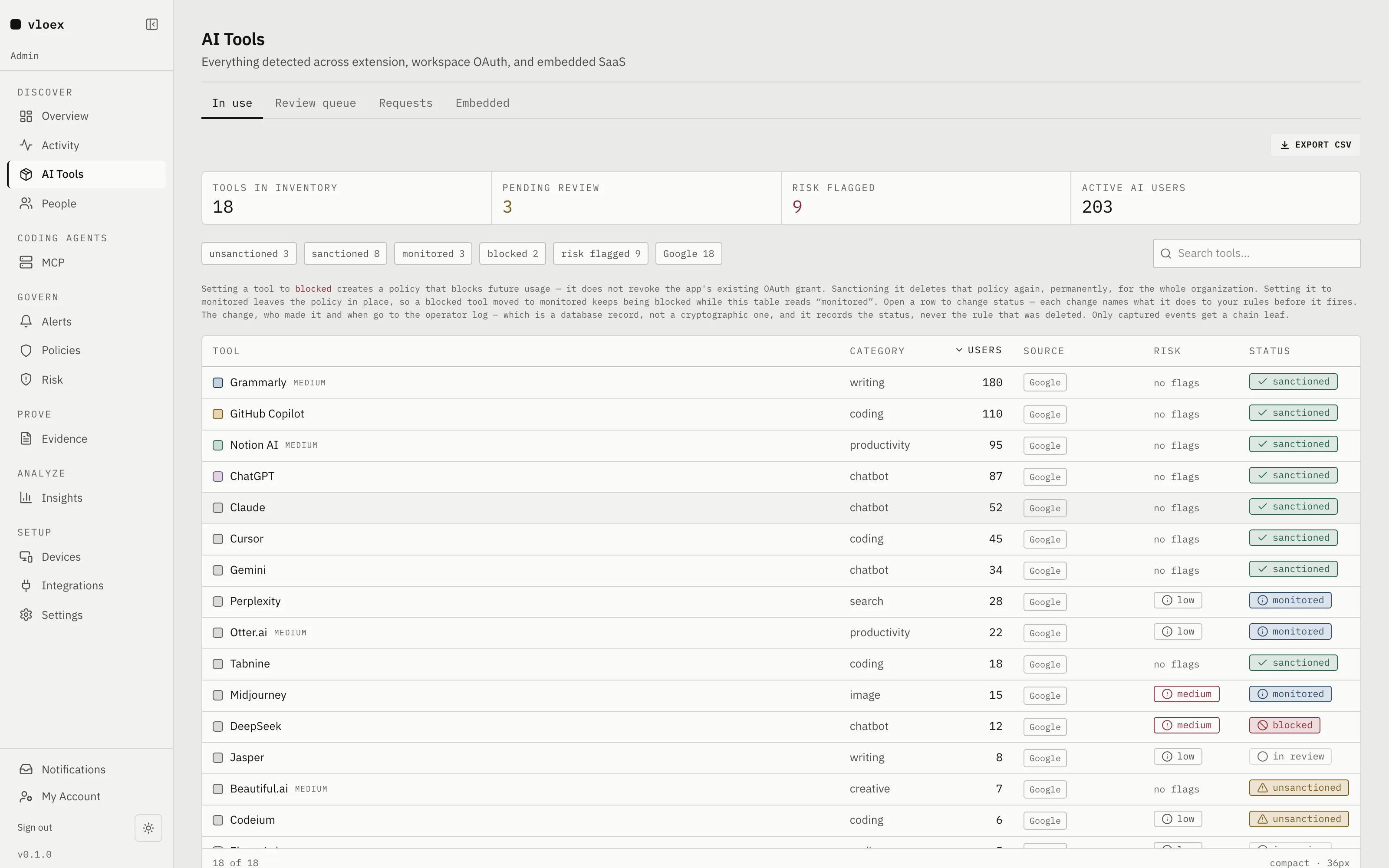1389x868 pixels.
Task: Open Policies page
Action: pyautogui.click(x=87, y=350)
